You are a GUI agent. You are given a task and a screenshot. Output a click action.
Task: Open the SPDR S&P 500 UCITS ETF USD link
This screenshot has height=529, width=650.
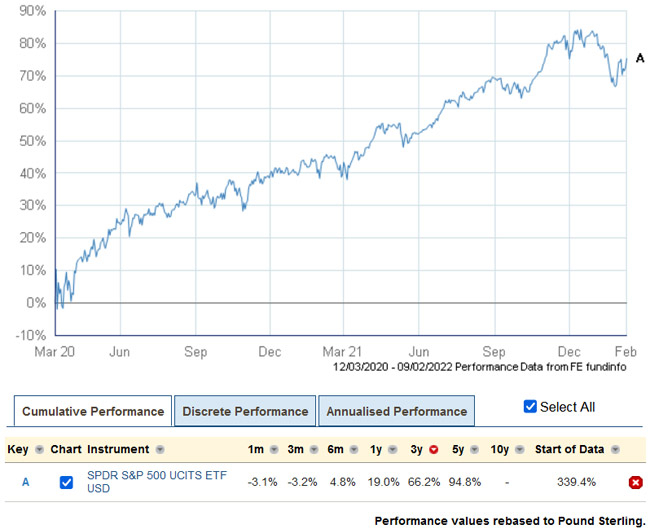tap(157, 482)
